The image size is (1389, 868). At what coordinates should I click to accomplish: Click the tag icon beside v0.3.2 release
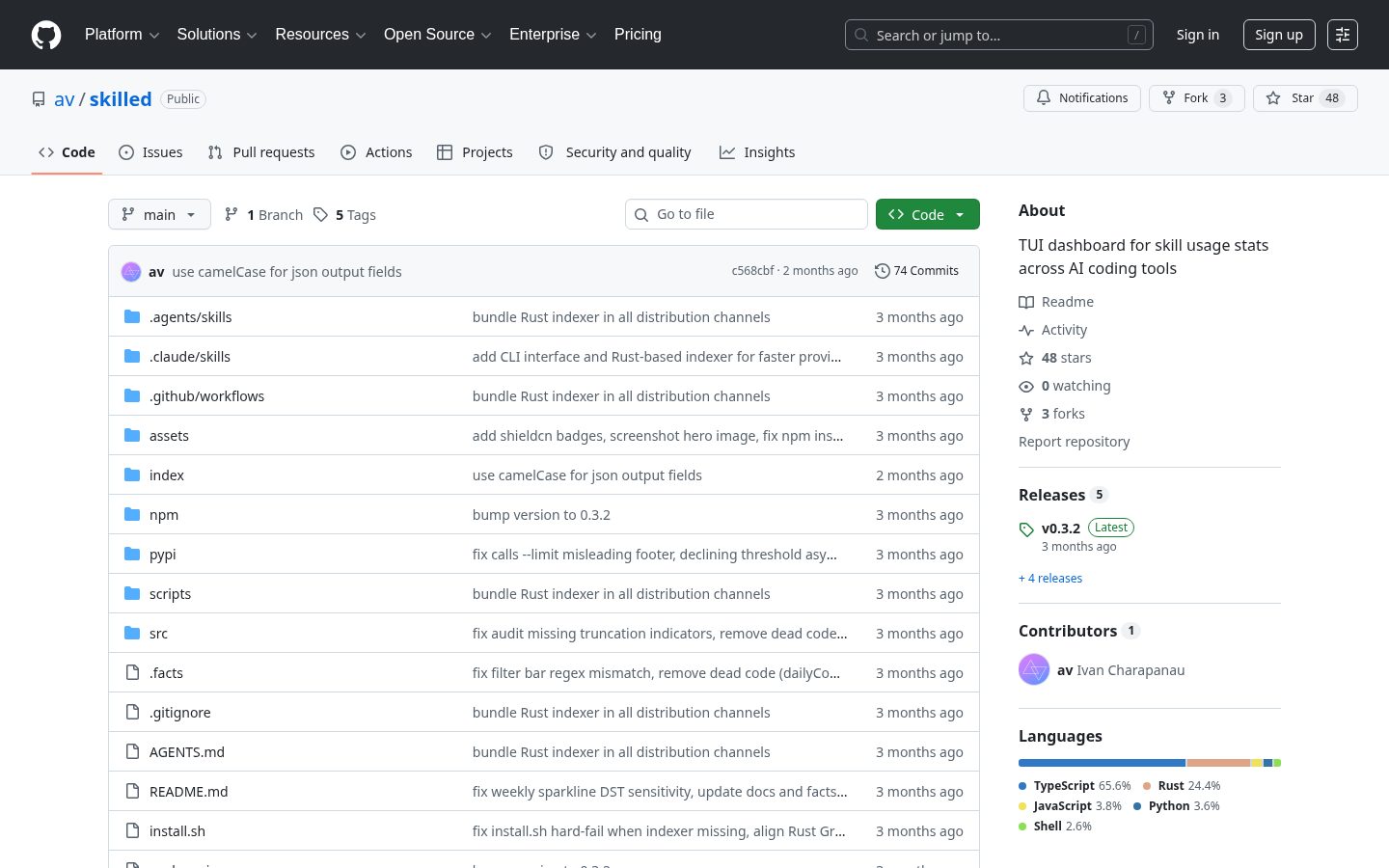click(1026, 529)
